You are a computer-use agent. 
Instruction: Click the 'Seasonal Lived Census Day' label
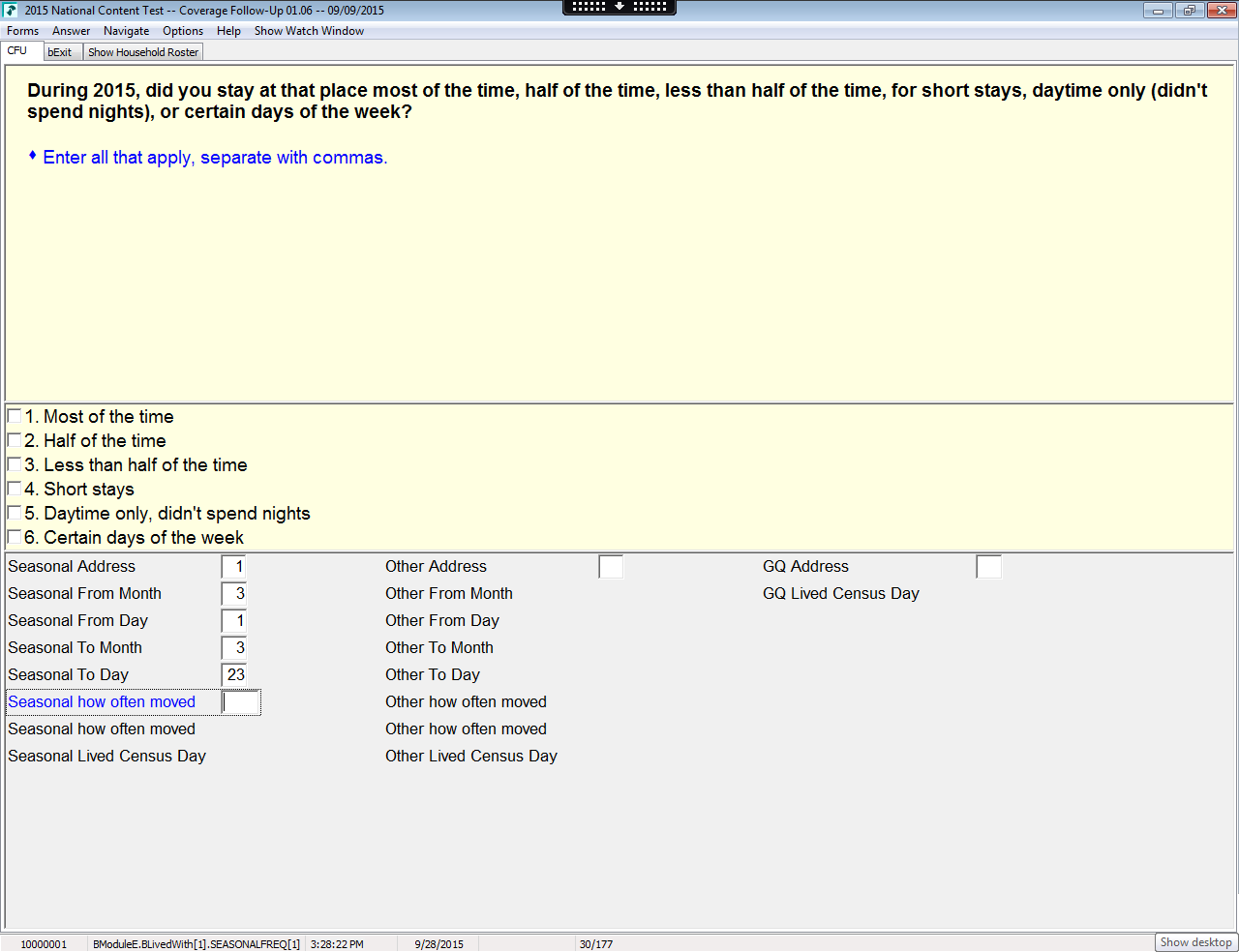point(107,757)
